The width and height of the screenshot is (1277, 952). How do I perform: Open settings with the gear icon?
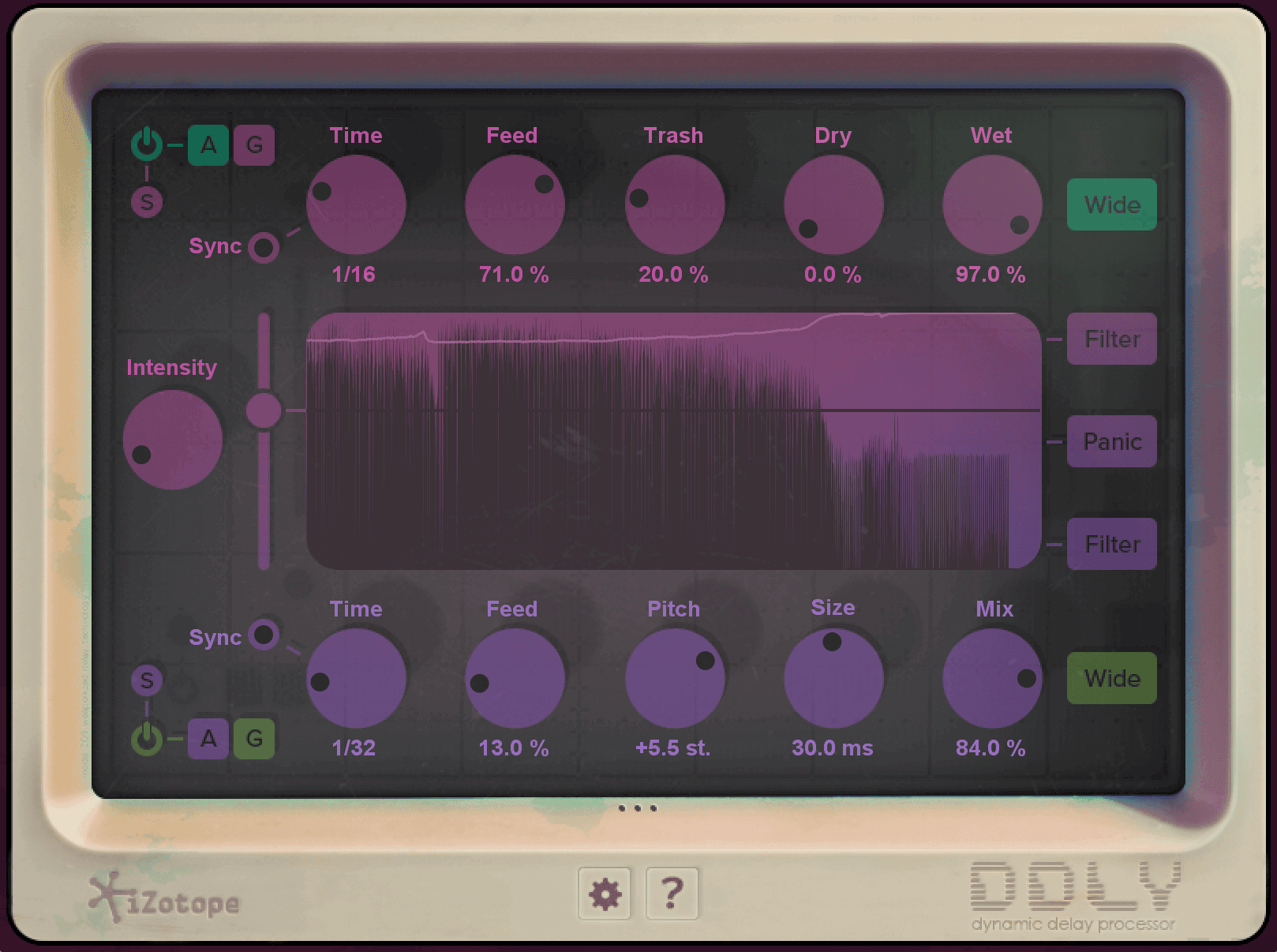click(x=605, y=894)
